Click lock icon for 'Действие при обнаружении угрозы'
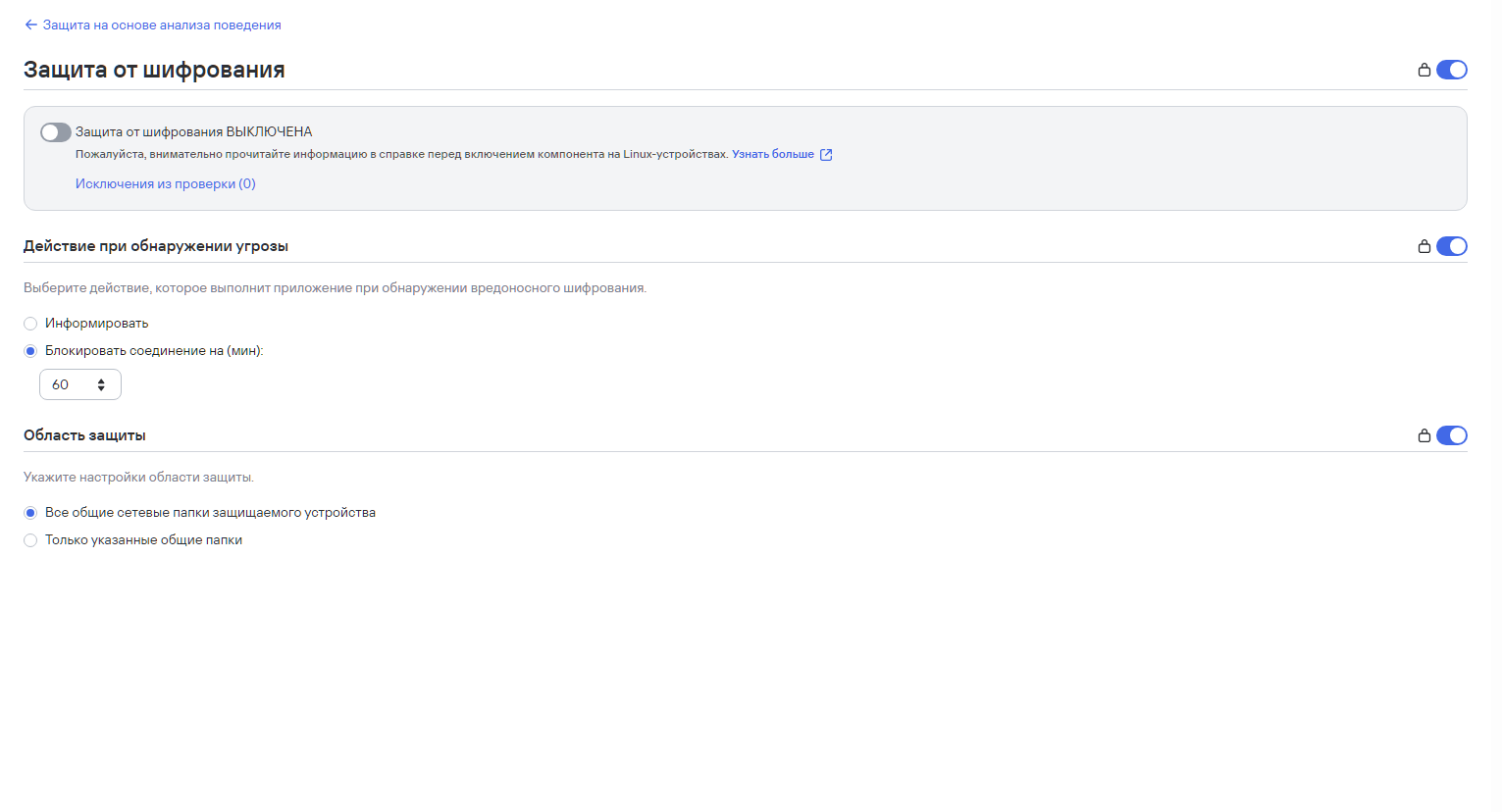 pos(1424,246)
